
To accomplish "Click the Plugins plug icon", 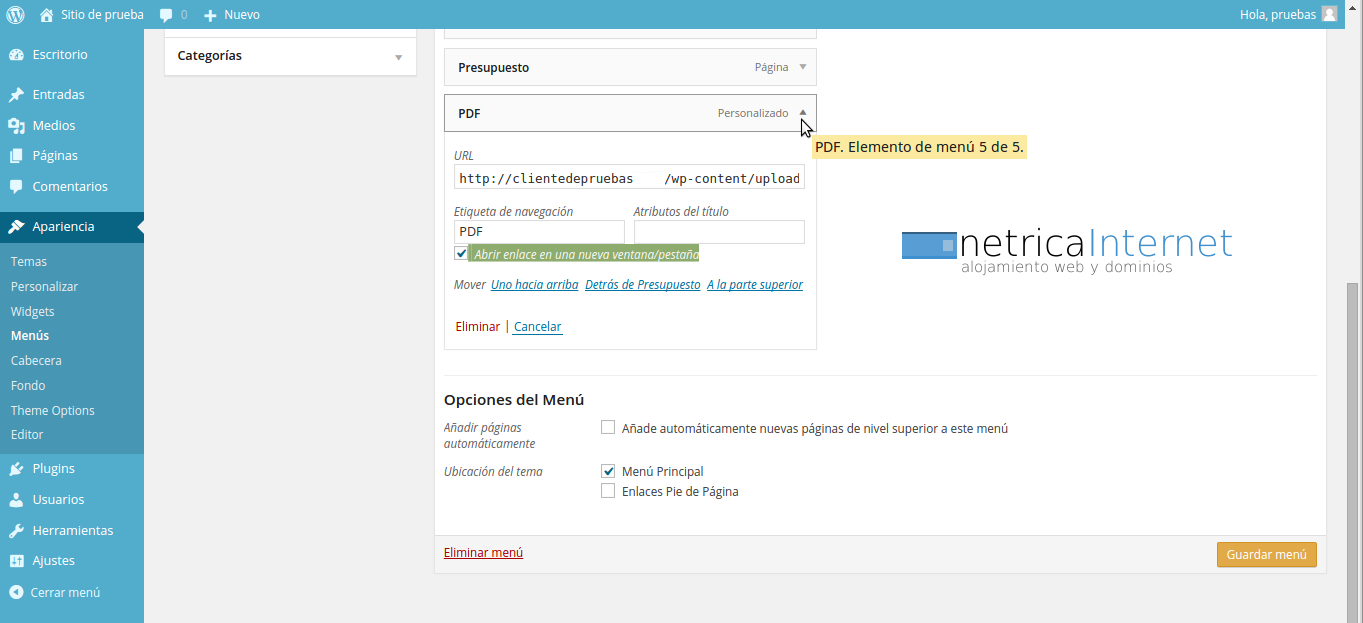I will [x=16, y=469].
